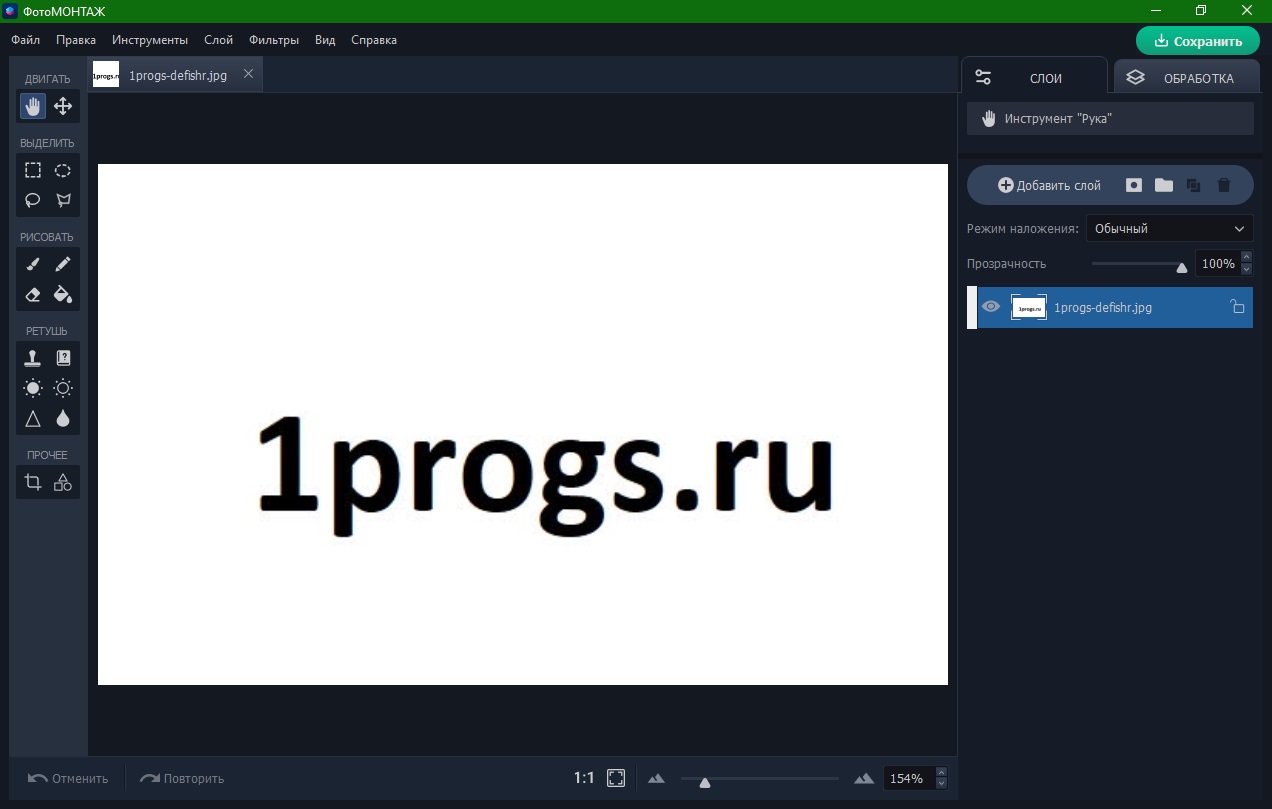Click the 1progs-defishr.jpg layer thumbnail
The image size is (1272, 809).
(1029, 307)
